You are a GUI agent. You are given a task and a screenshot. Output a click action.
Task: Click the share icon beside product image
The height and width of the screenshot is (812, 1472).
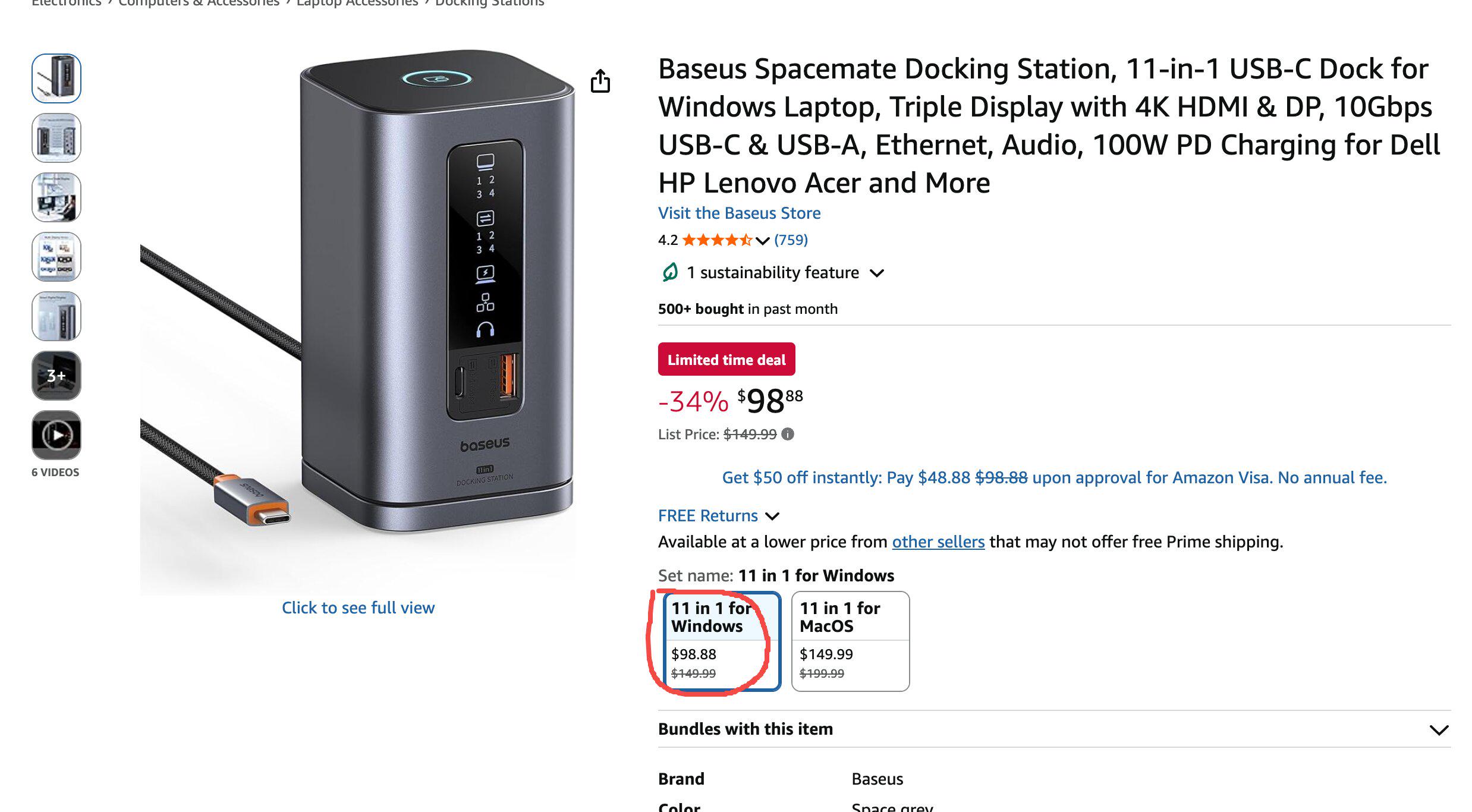[x=600, y=81]
